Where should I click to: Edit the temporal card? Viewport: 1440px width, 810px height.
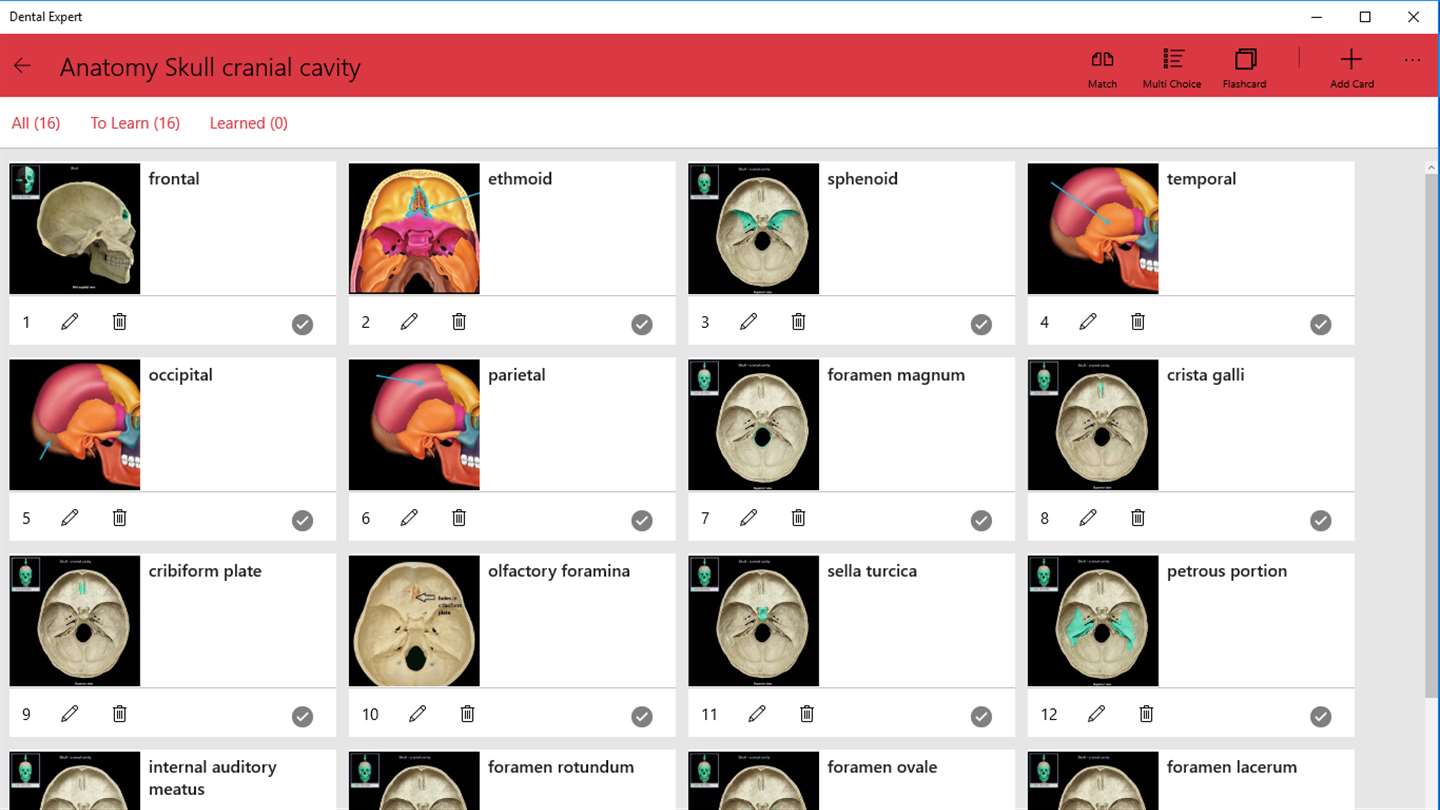(1088, 322)
